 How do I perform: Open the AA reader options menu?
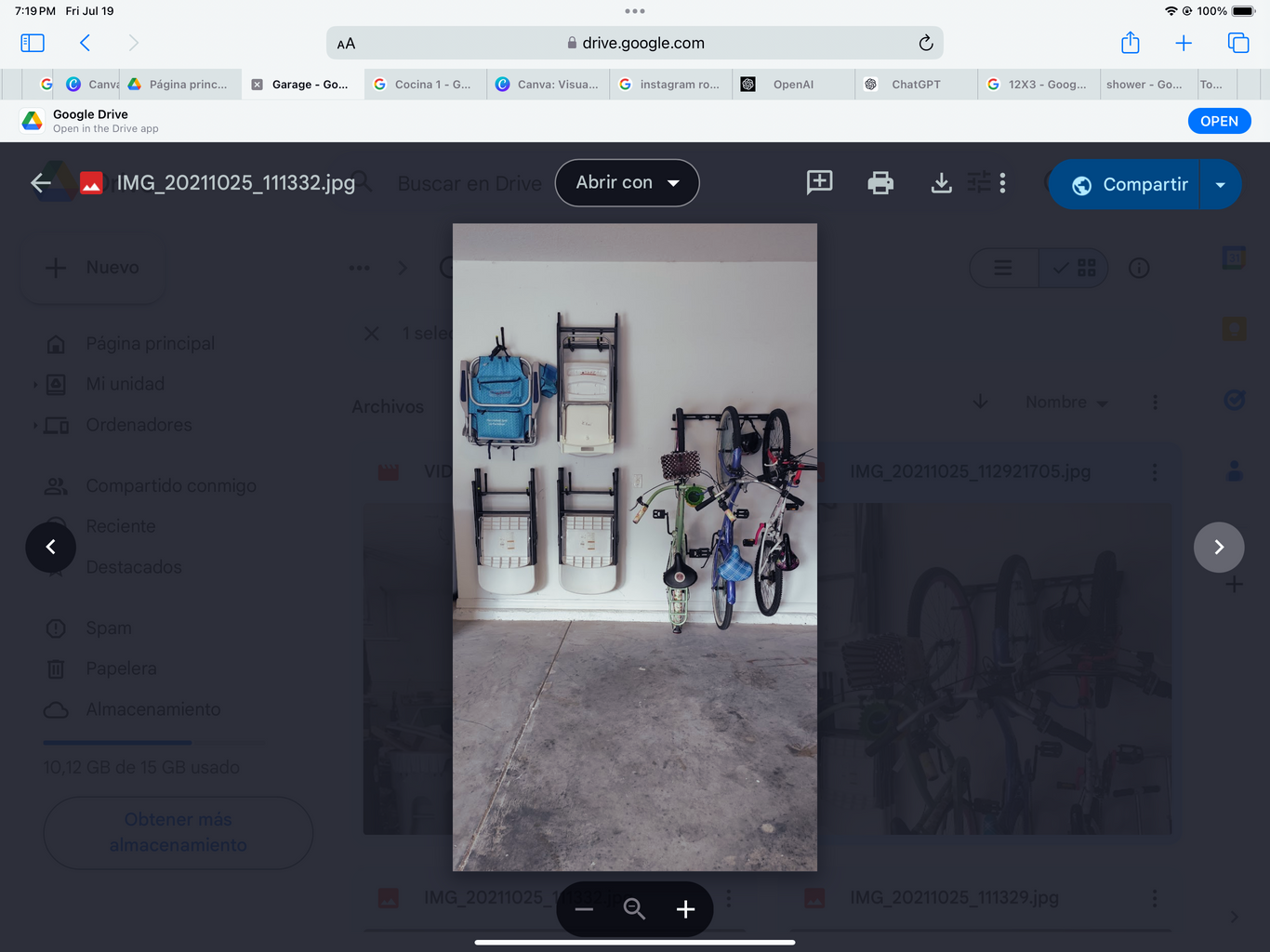[x=346, y=44]
